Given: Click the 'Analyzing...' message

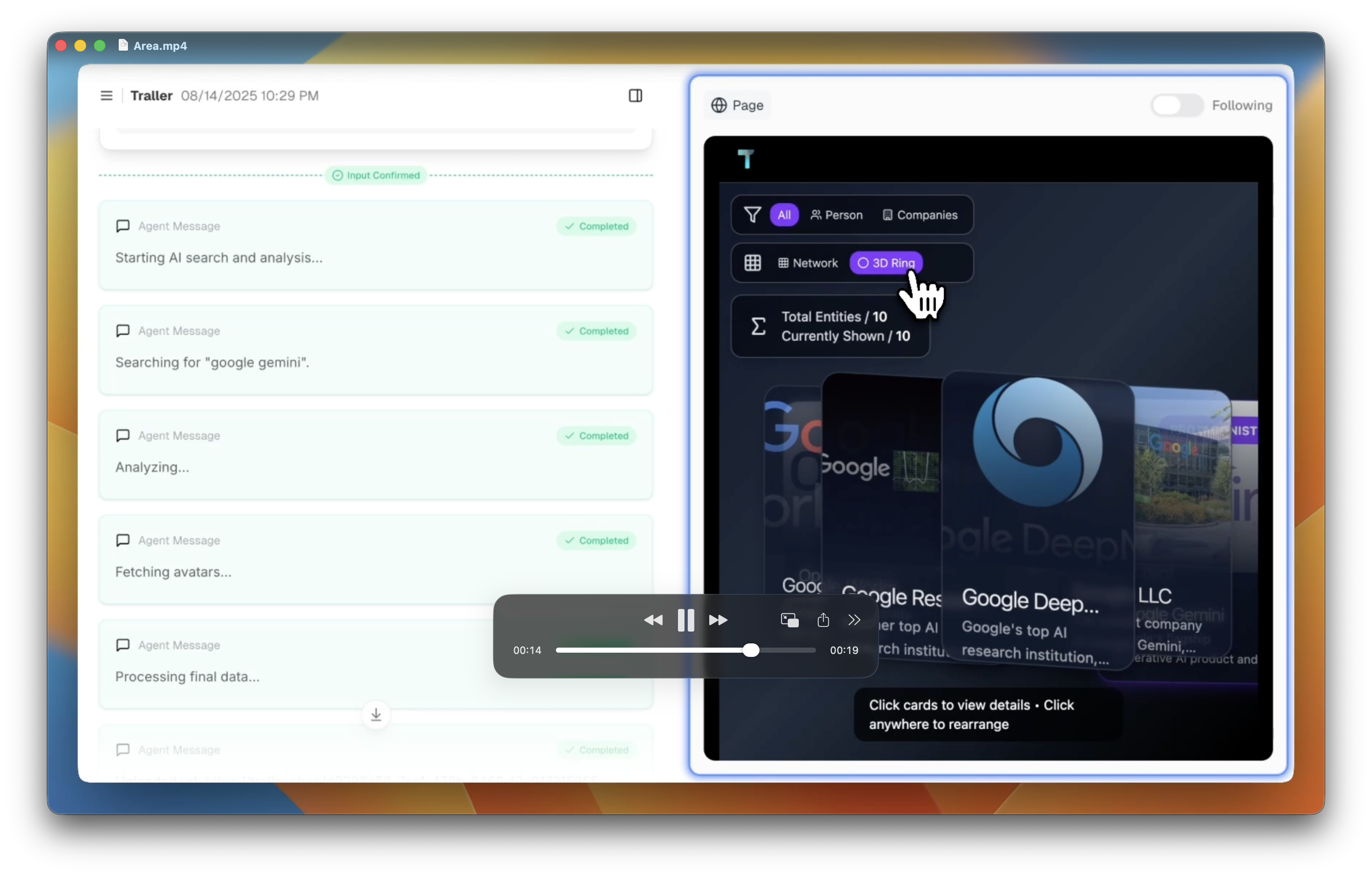Looking at the screenshot, I should coord(152,468).
